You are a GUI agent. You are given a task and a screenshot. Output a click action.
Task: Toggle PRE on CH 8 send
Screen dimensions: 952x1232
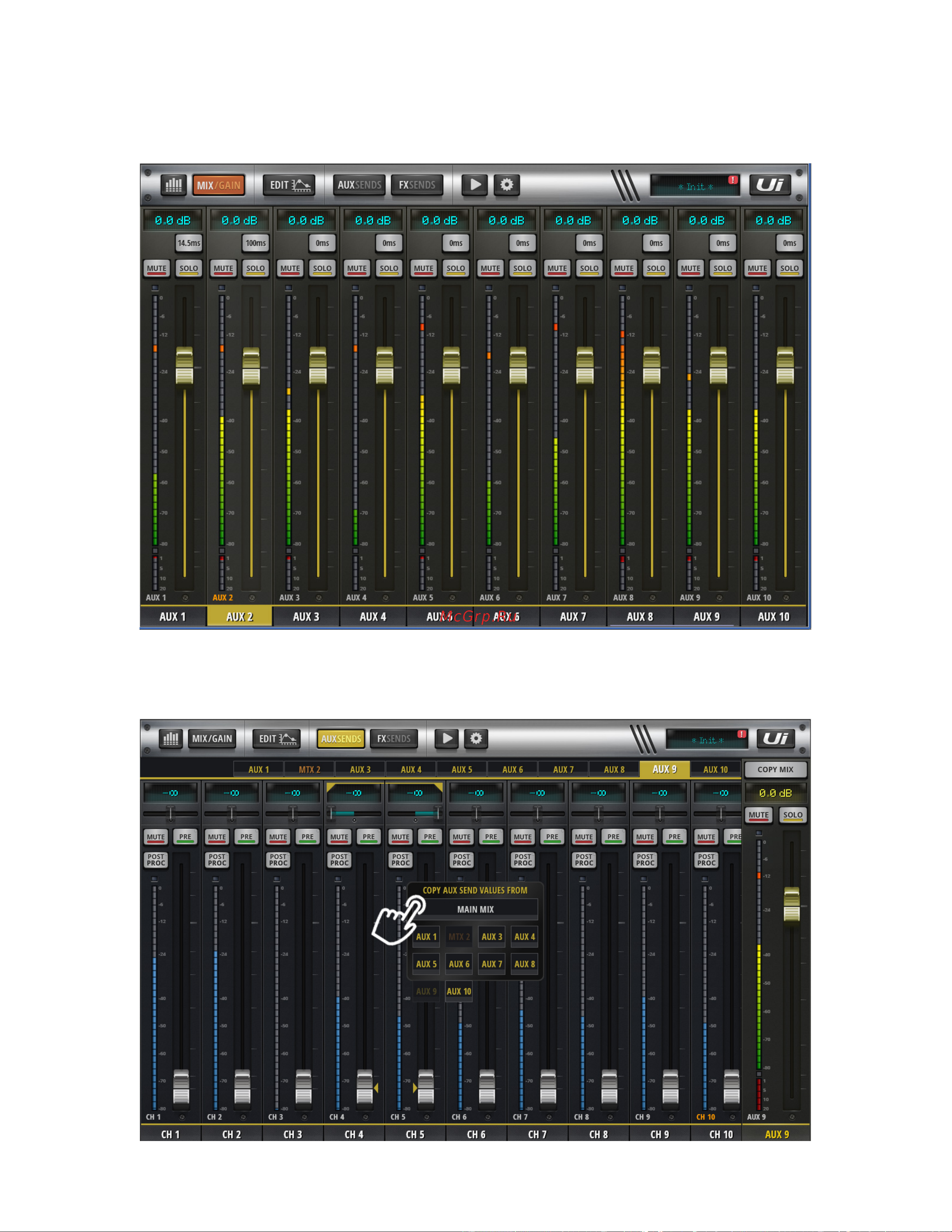pos(613,837)
